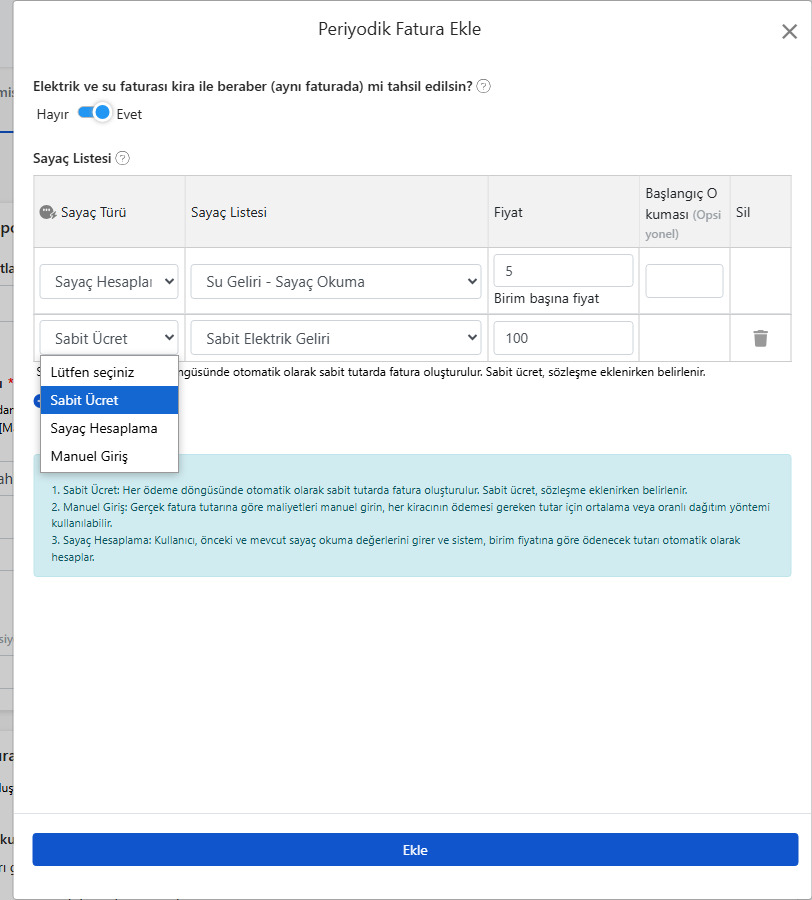Click the Periyodik Fatura Ekle title
This screenshot has width=812, height=900.
399,29
